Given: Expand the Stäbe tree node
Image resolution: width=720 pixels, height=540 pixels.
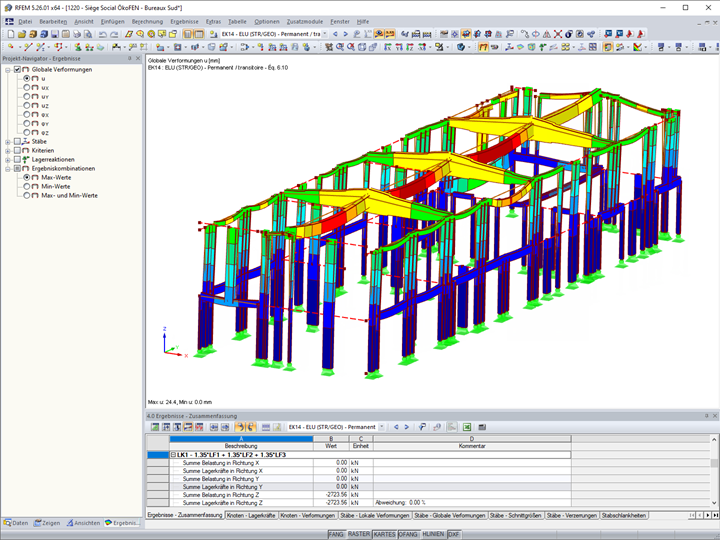Looking at the screenshot, I should (x=8, y=142).
